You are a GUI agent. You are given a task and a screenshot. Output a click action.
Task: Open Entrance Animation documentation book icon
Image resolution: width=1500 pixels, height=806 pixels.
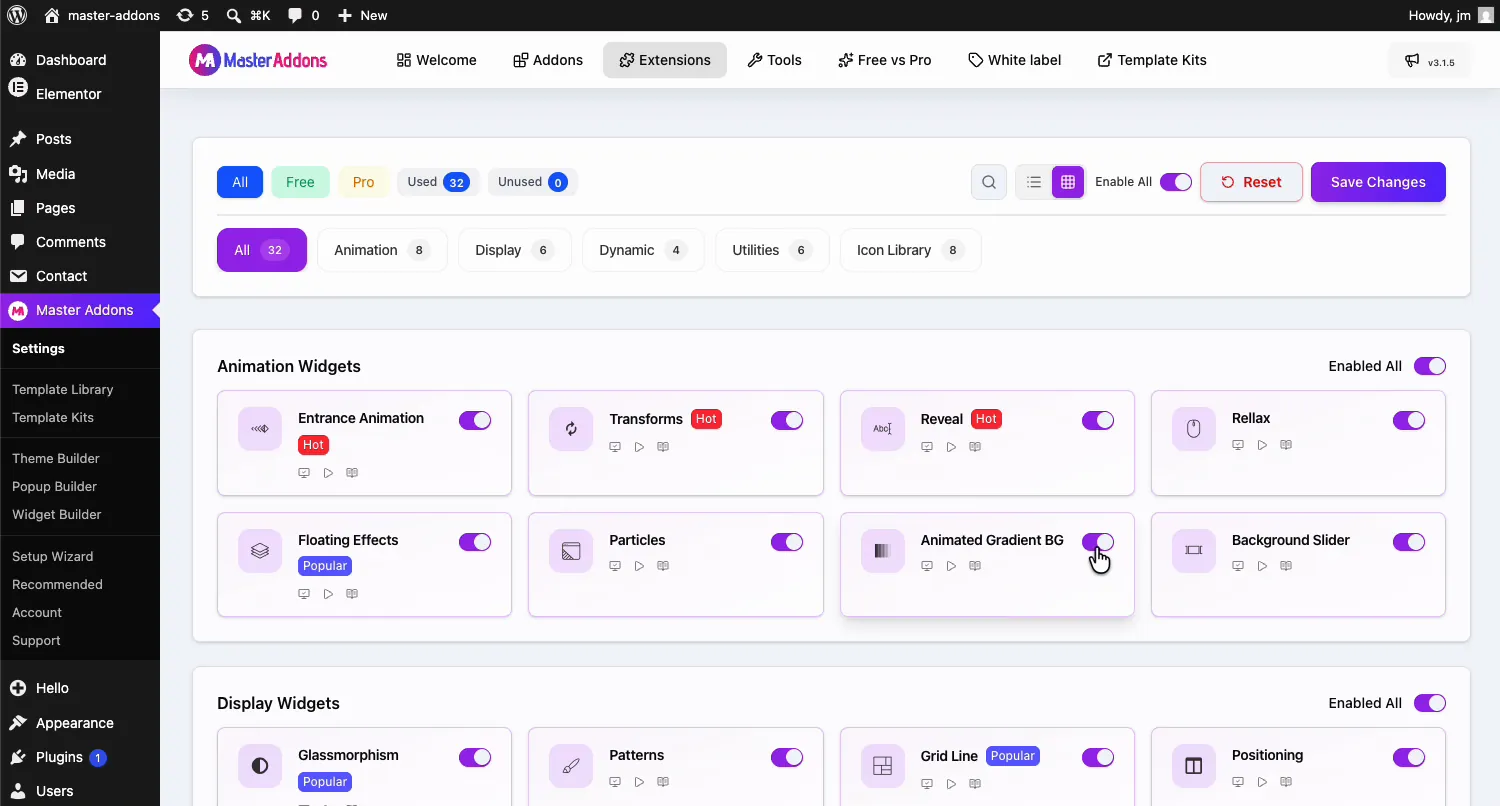[352, 473]
